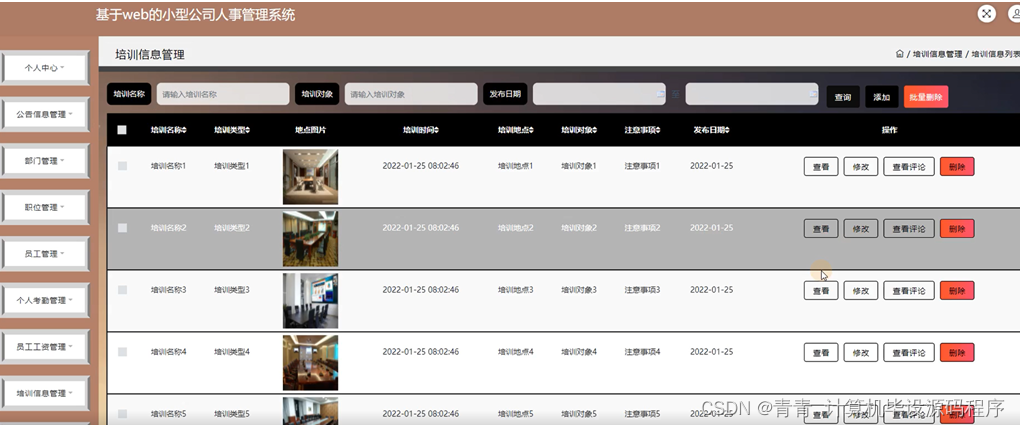Click 修改 button for 培训名称1 row
The width and height of the screenshot is (1020, 427).
(861, 167)
